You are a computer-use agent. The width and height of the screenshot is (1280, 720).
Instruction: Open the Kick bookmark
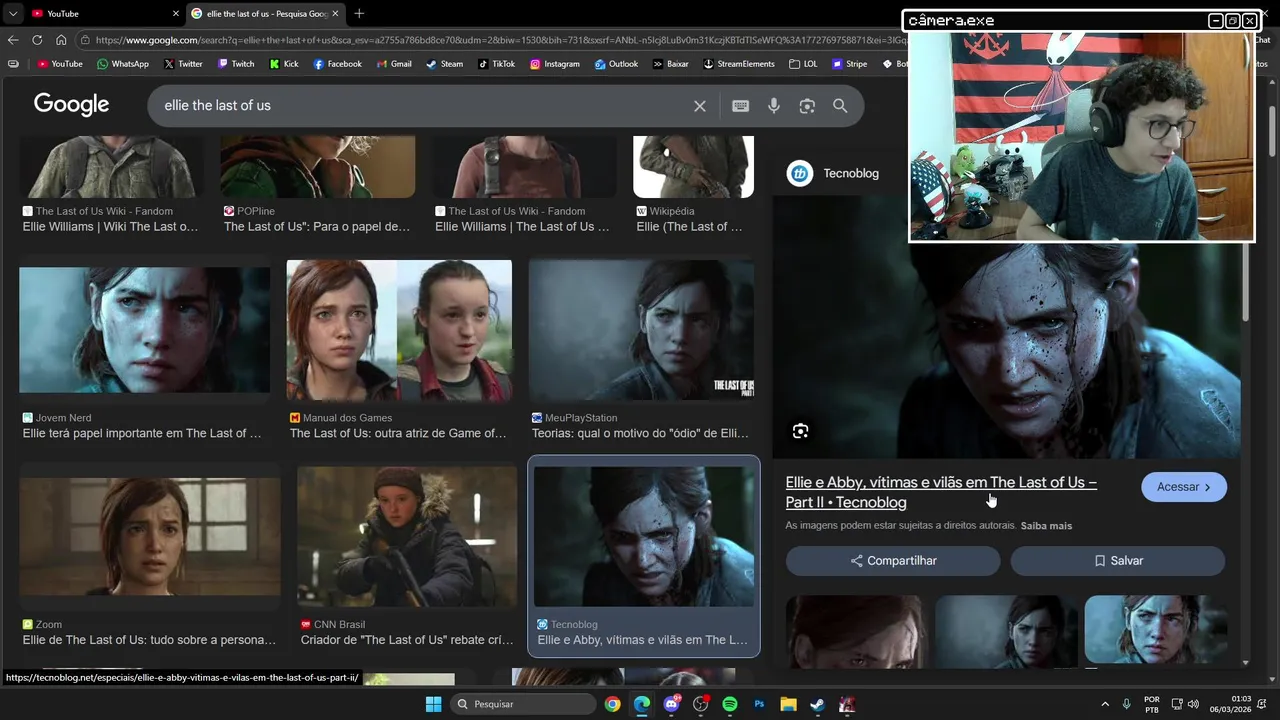click(284, 64)
